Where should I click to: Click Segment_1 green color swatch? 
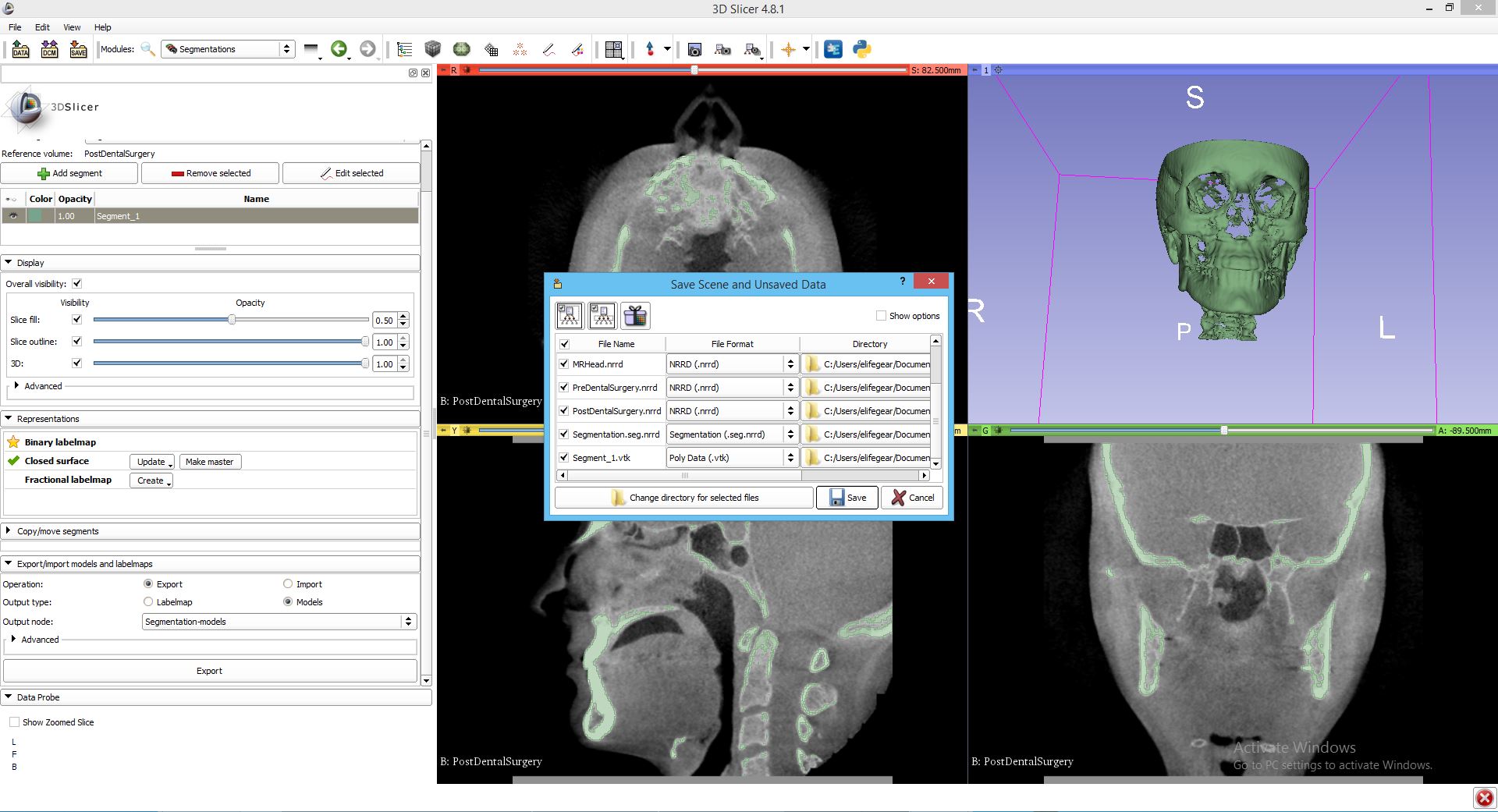click(36, 216)
